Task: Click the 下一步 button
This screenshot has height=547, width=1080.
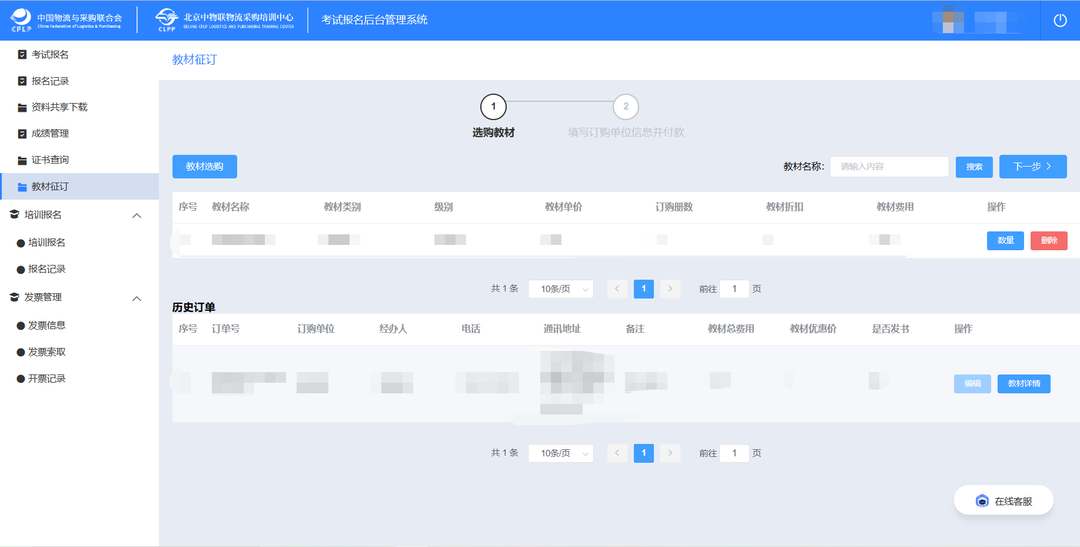Action: (1032, 166)
